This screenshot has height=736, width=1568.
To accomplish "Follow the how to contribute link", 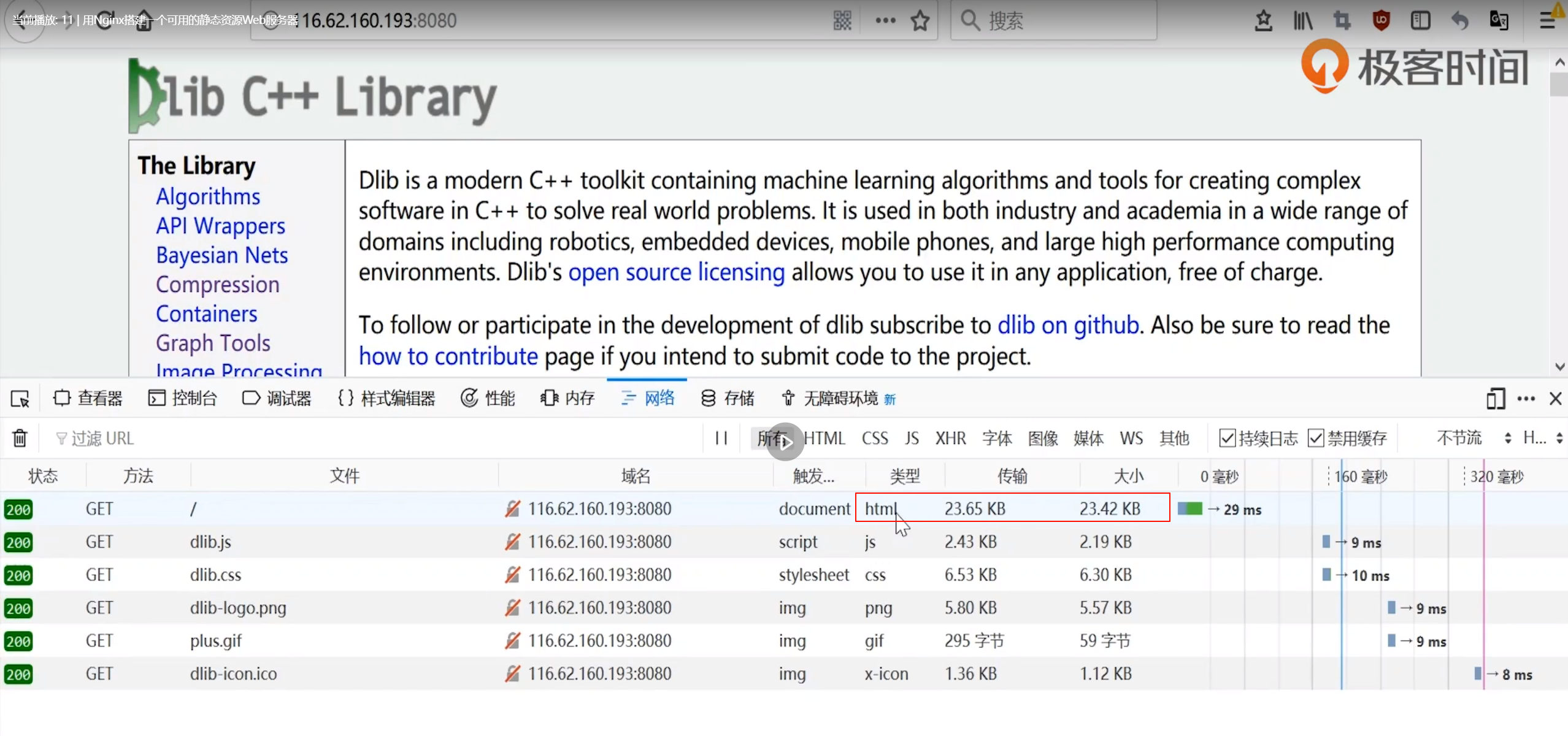I will point(448,356).
